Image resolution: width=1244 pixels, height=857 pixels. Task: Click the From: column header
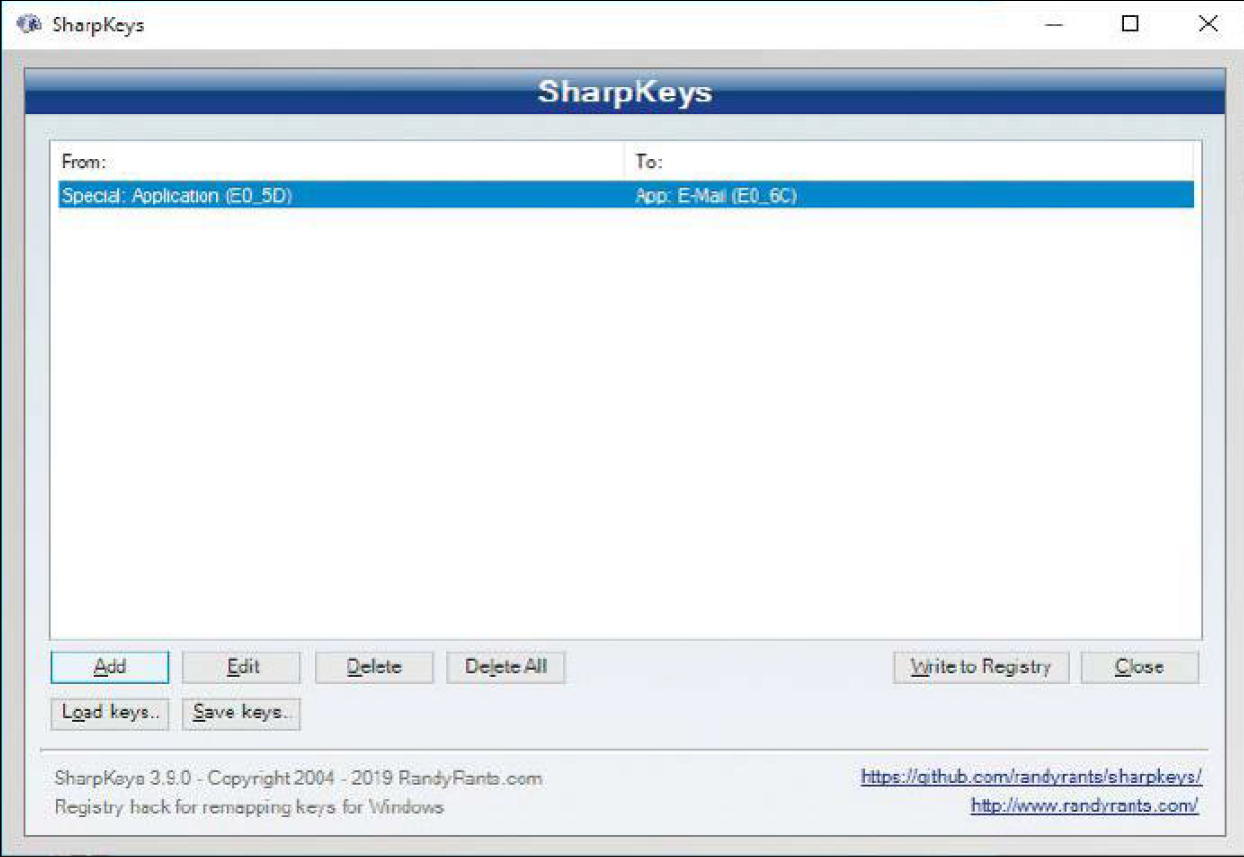[339, 161]
